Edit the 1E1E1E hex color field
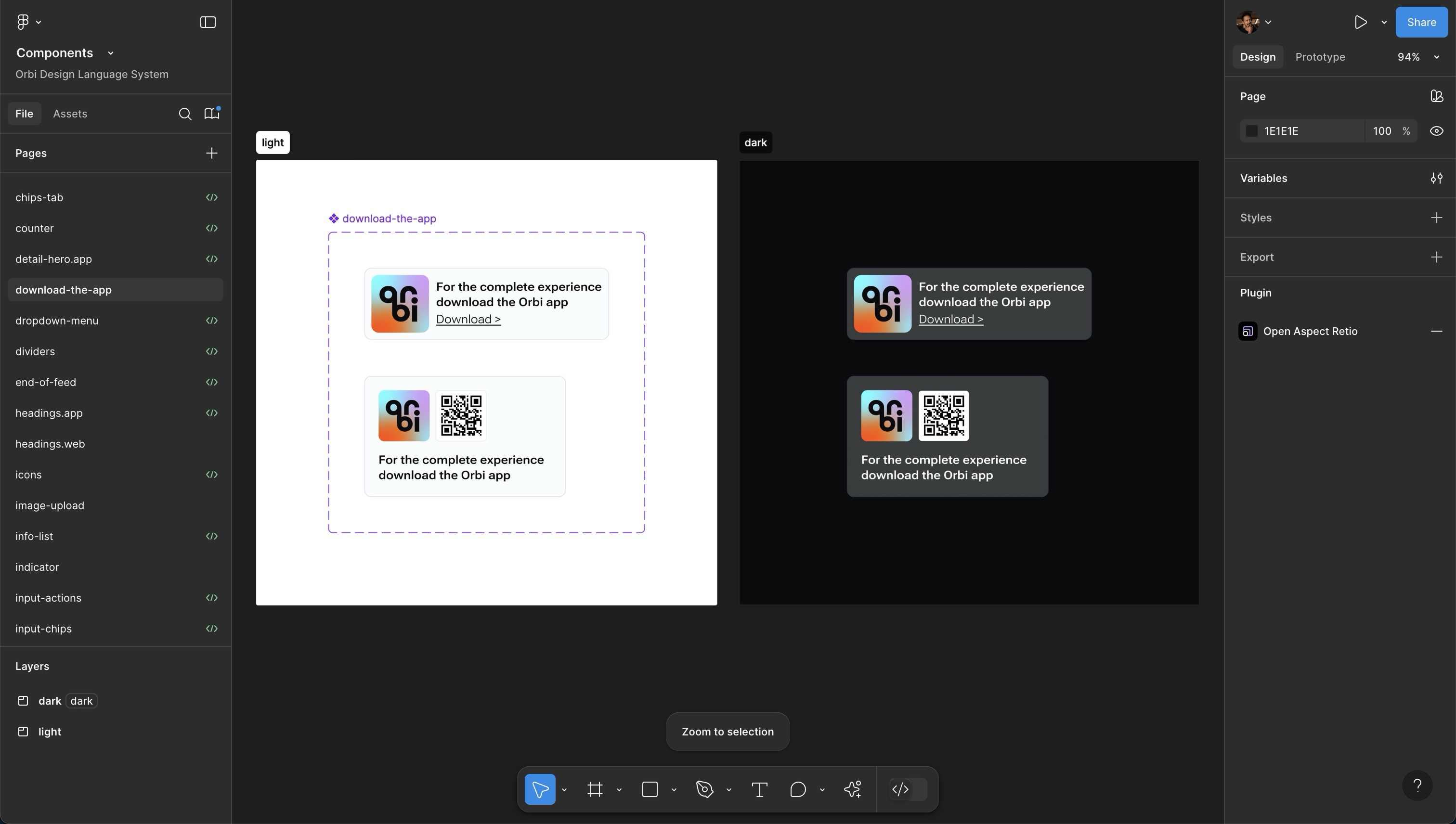Viewport: 1456px width, 824px height. [x=1302, y=131]
